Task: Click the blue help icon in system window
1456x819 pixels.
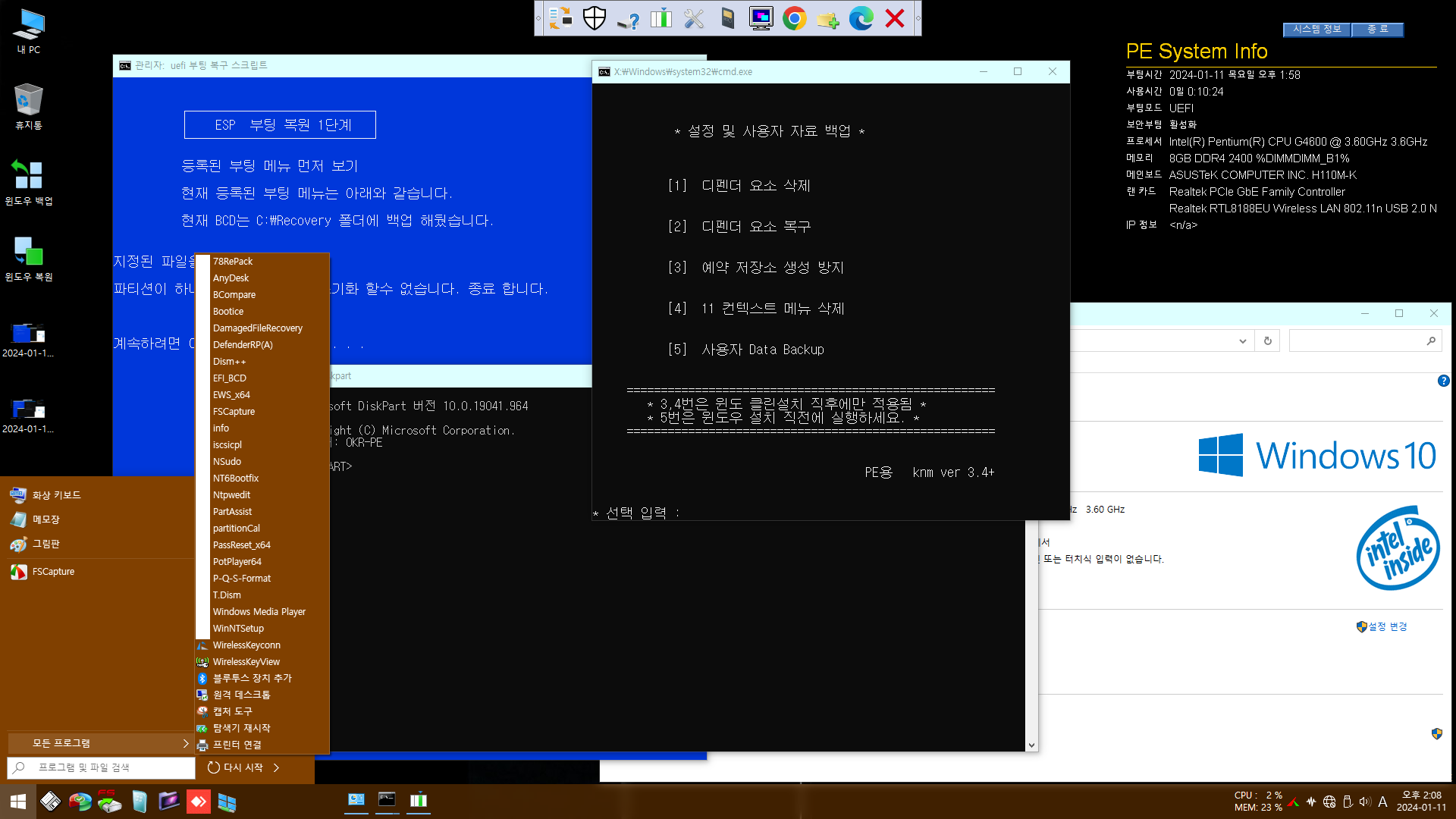Action: 1443,381
